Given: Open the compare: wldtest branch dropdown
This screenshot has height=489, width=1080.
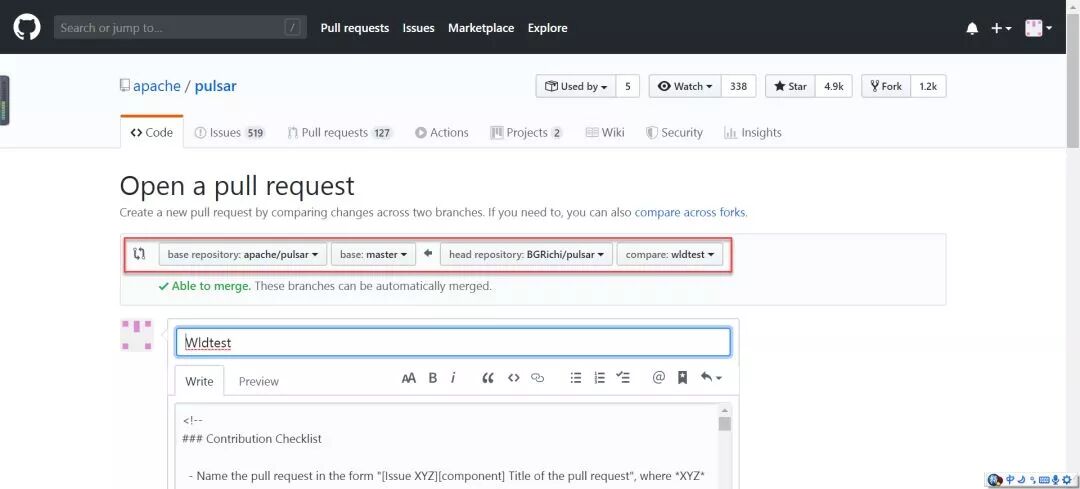Looking at the screenshot, I should pos(669,254).
